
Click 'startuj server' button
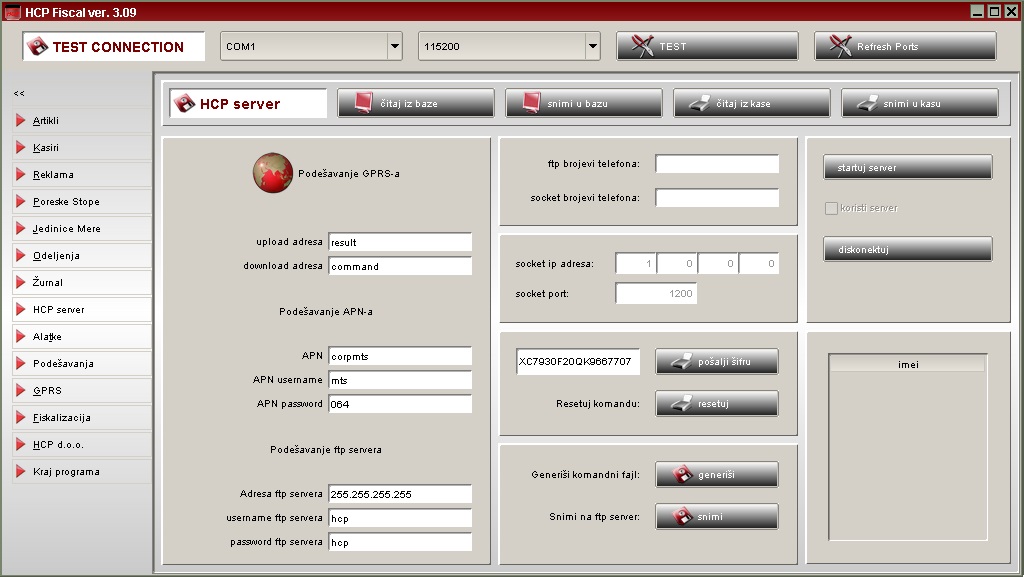pyautogui.click(x=907, y=168)
